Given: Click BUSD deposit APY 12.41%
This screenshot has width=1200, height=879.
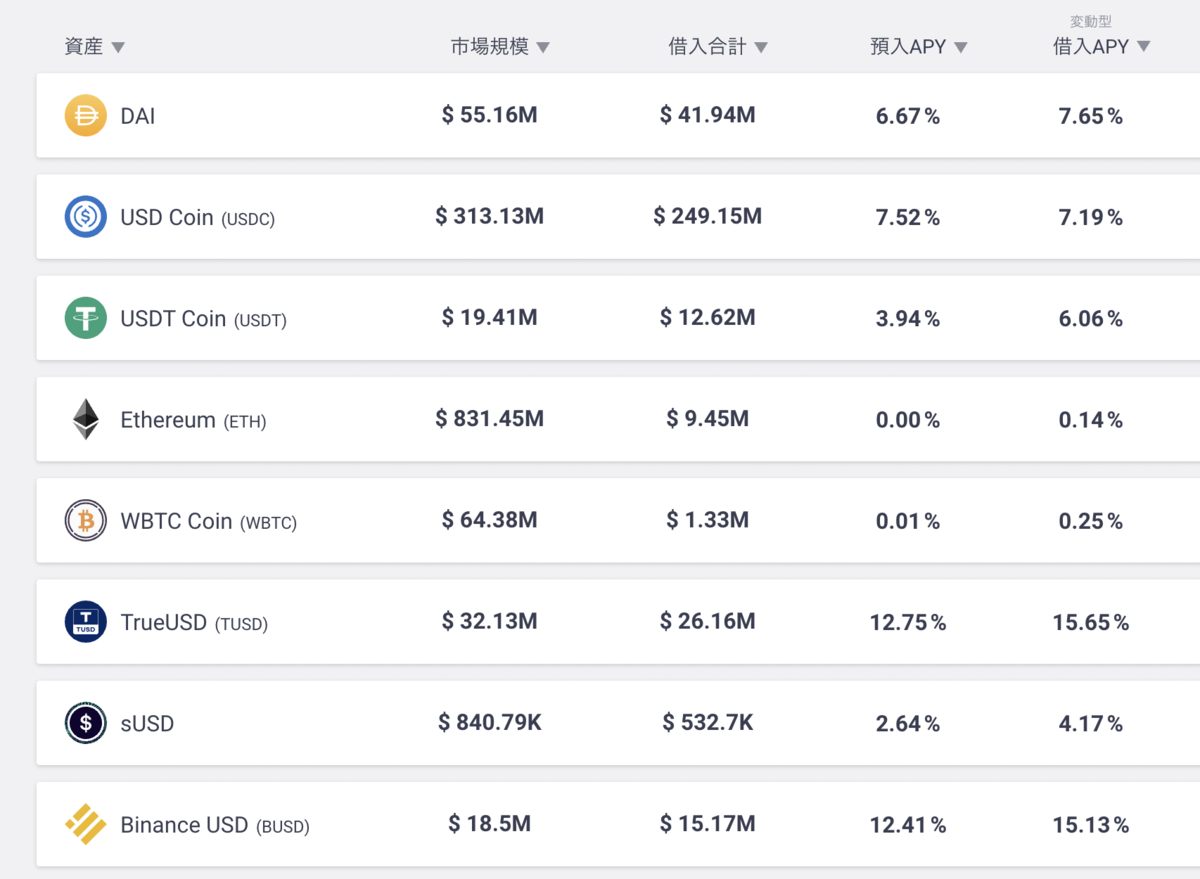Looking at the screenshot, I should pyautogui.click(x=908, y=825).
